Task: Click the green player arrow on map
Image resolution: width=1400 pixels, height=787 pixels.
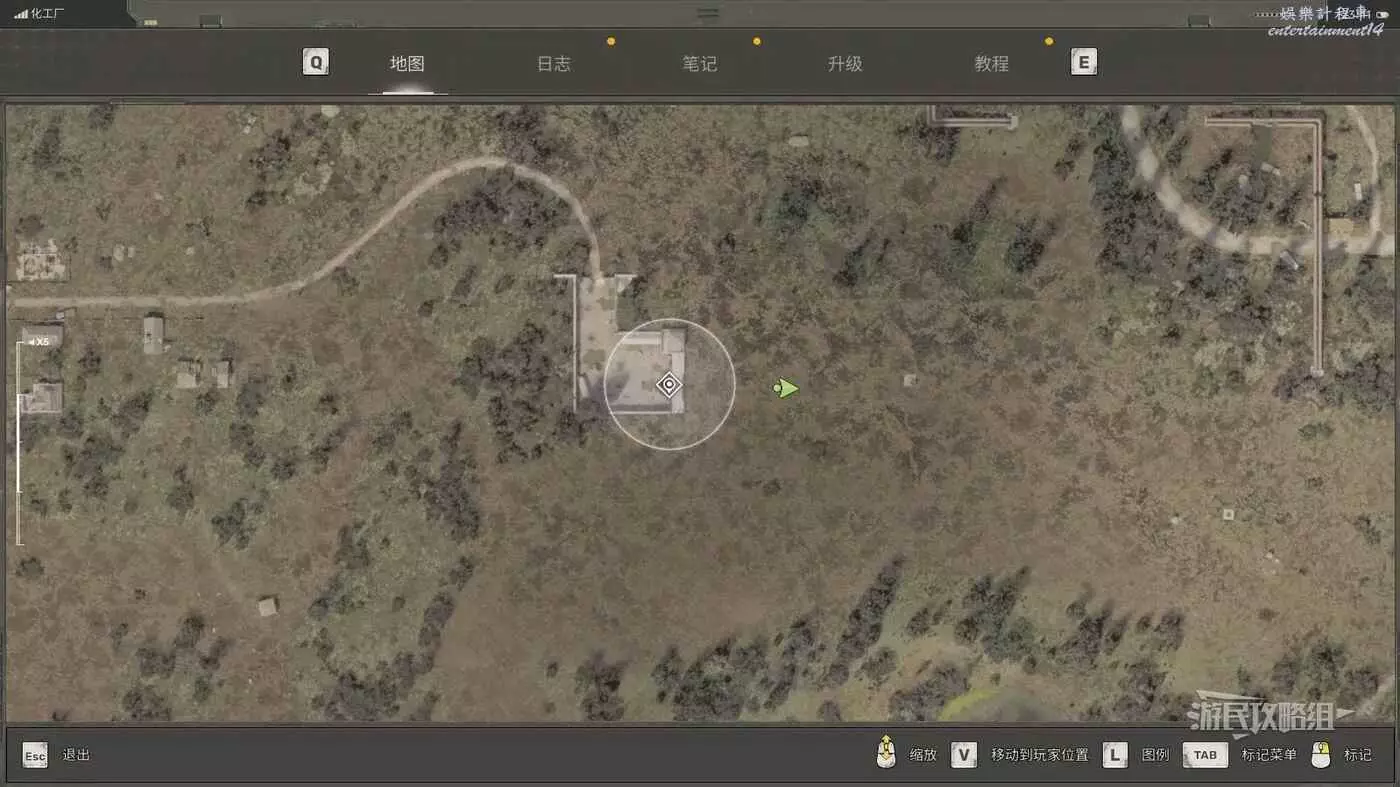Action: point(787,388)
